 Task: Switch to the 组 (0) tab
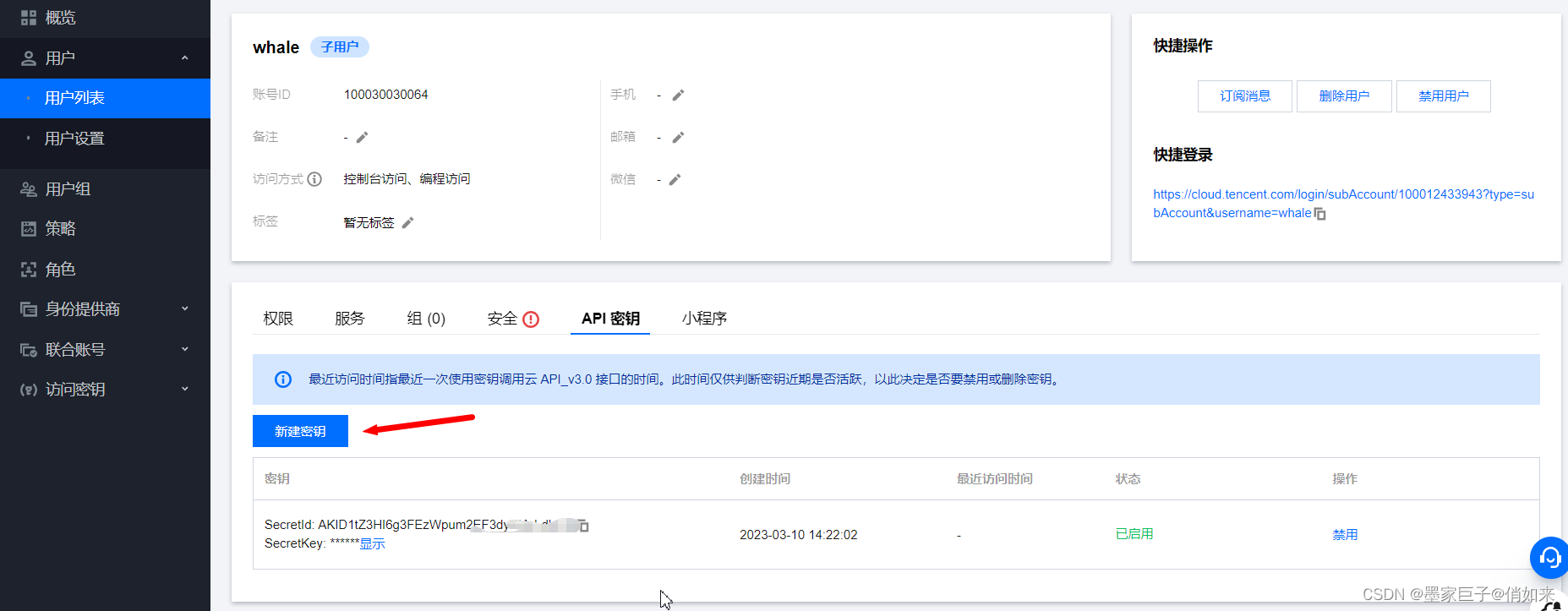coord(426,319)
